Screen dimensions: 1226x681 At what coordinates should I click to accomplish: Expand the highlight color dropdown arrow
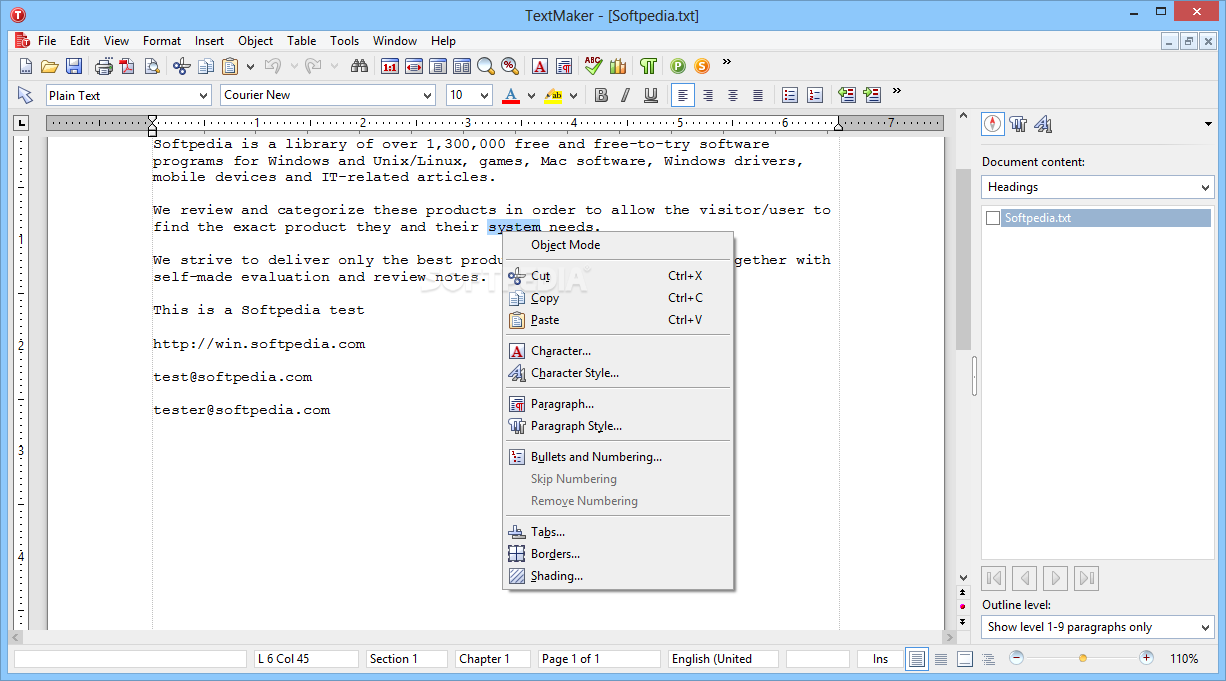click(573, 95)
